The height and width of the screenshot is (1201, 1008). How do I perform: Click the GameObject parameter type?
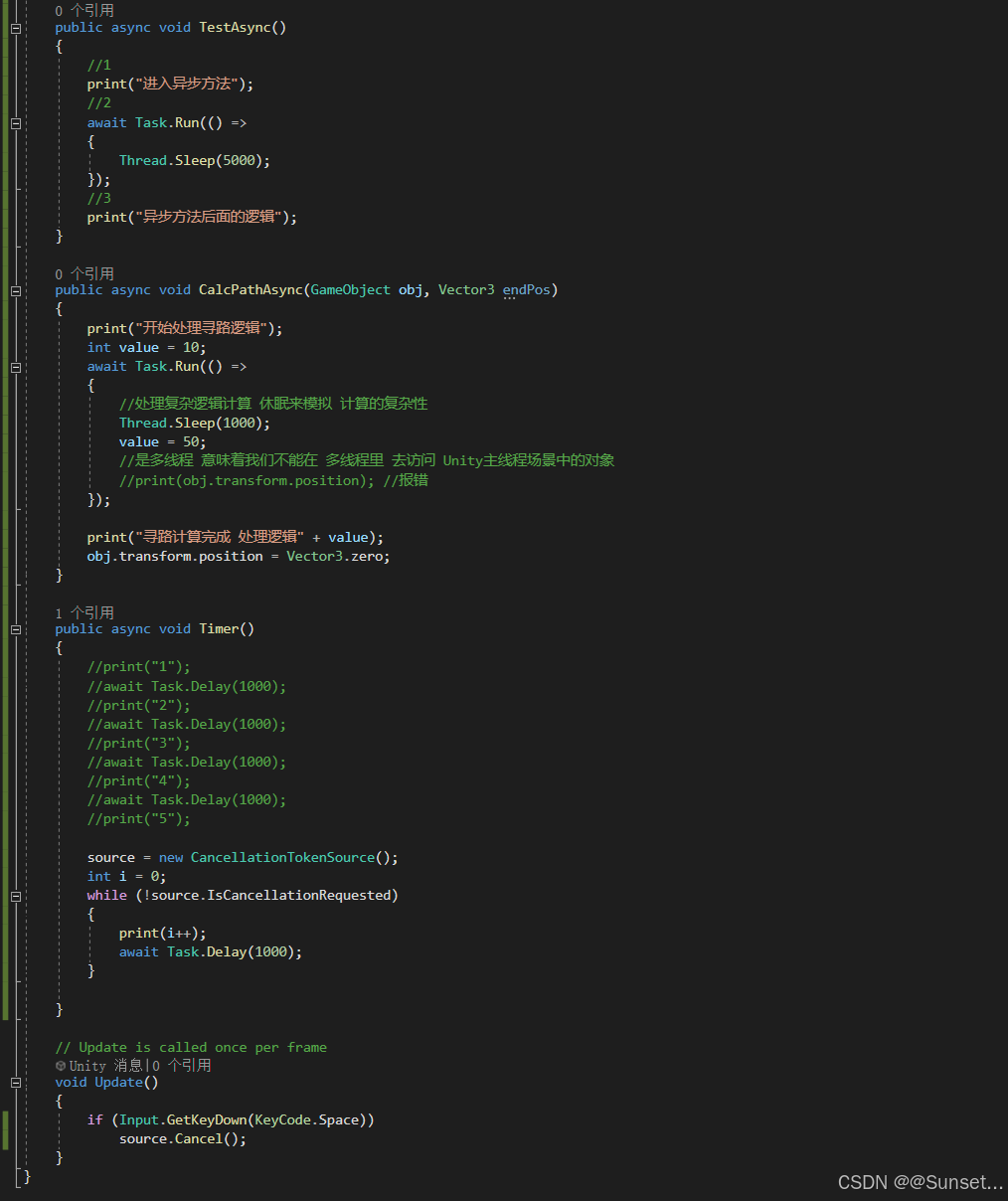[351, 290]
